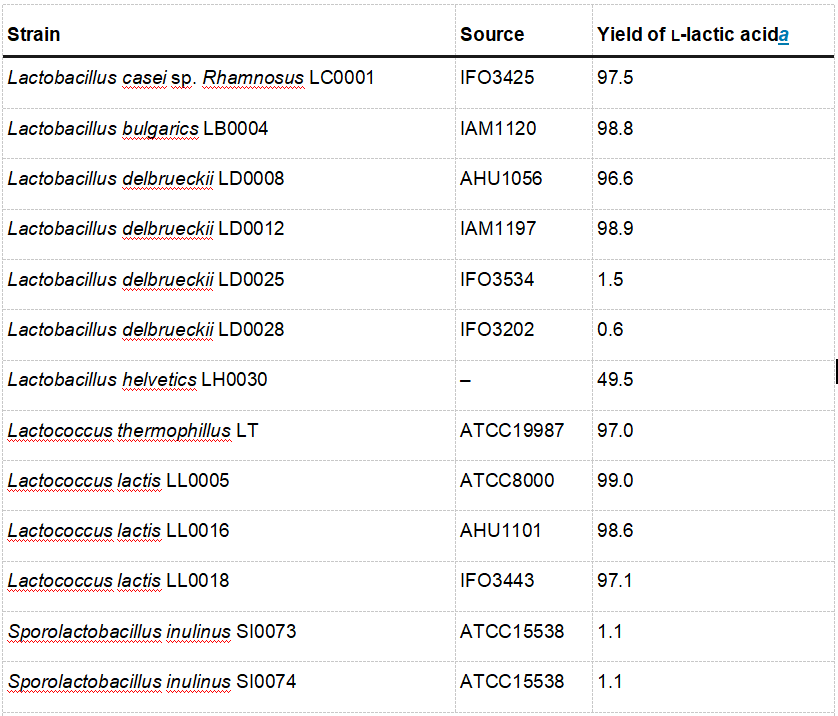838x716 pixels.
Task: Click the 'Source' column header cell
Action: [492, 35]
